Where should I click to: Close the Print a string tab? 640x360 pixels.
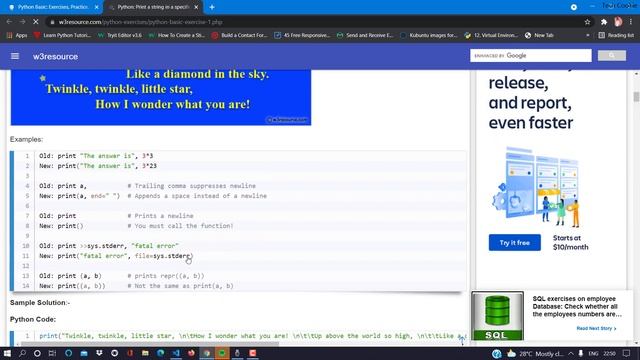pos(196,7)
